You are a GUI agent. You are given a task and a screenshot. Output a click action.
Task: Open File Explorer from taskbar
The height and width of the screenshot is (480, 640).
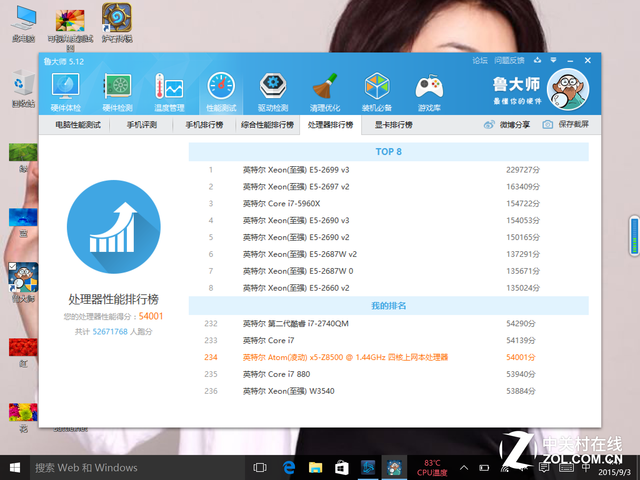pos(315,468)
